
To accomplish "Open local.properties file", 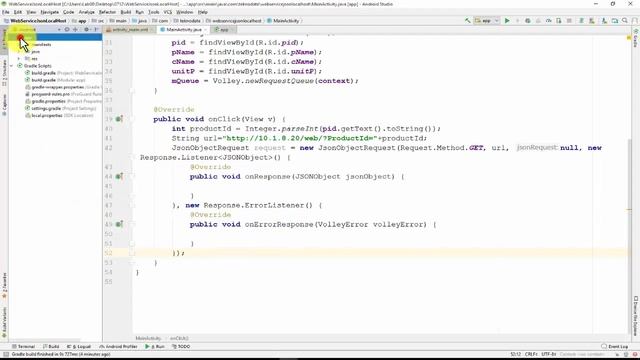I will [59, 116].
